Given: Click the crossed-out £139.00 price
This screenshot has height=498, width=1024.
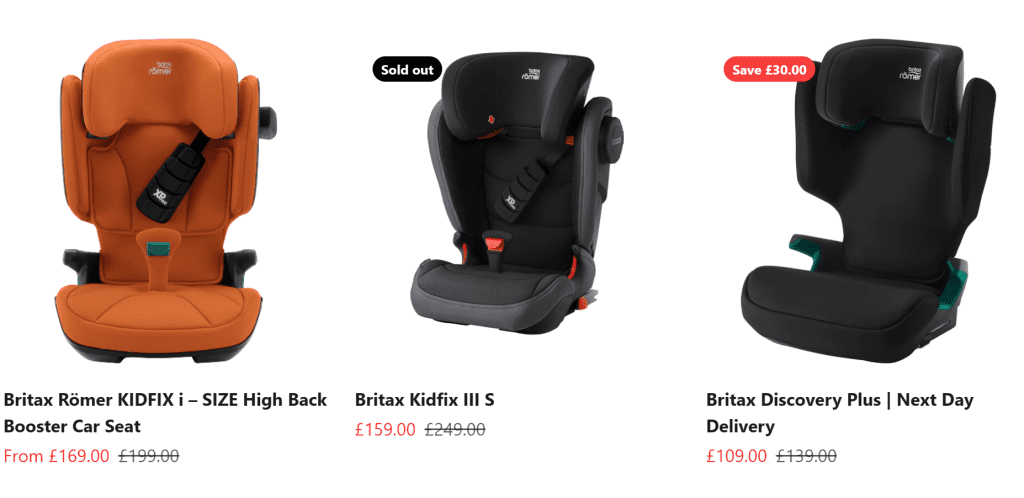Looking at the screenshot, I should point(807,456).
